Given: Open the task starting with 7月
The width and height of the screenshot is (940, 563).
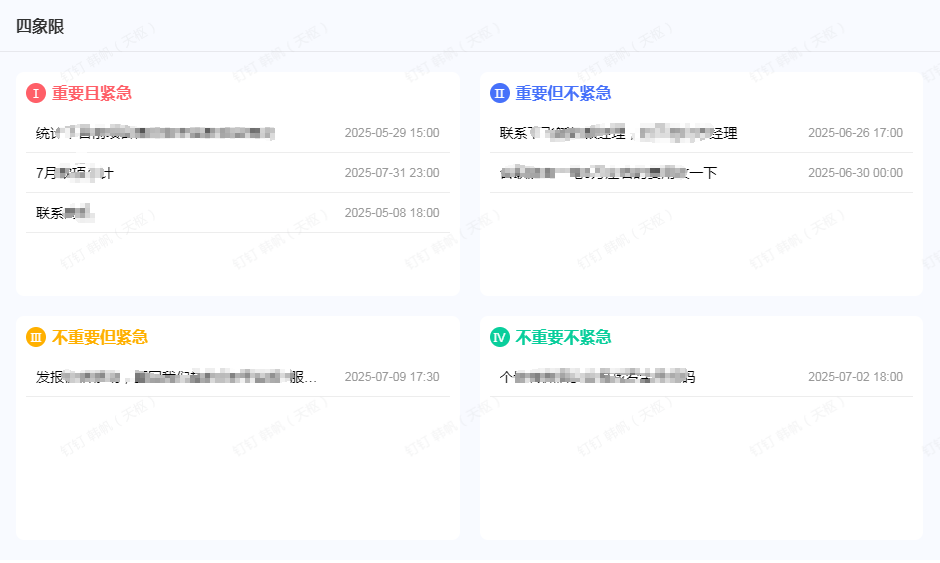Looking at the screenshot, I should pyautogui.click(x=75, y=173).
